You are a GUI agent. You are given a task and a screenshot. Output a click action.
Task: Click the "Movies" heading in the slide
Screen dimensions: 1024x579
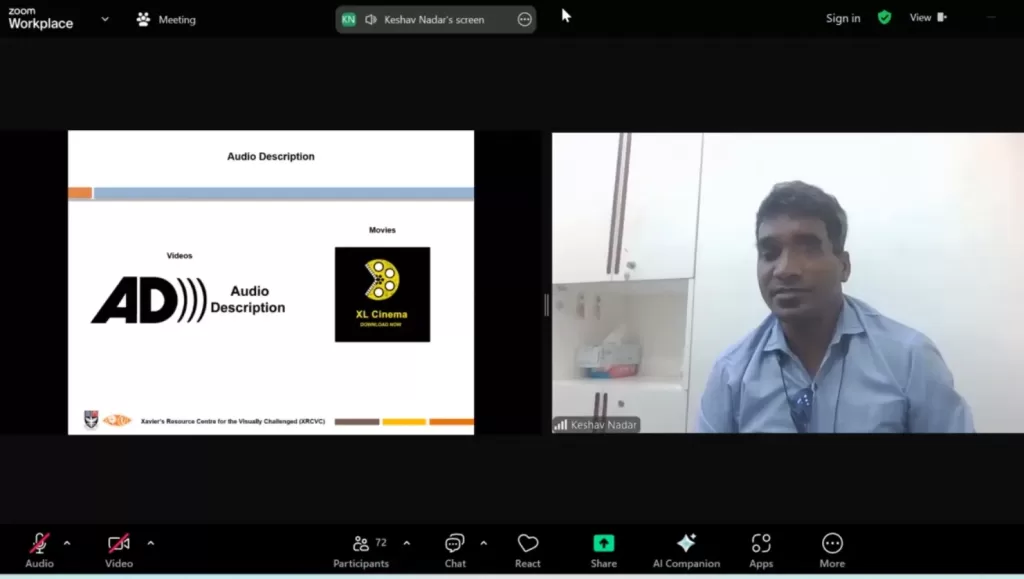(382, 230)
